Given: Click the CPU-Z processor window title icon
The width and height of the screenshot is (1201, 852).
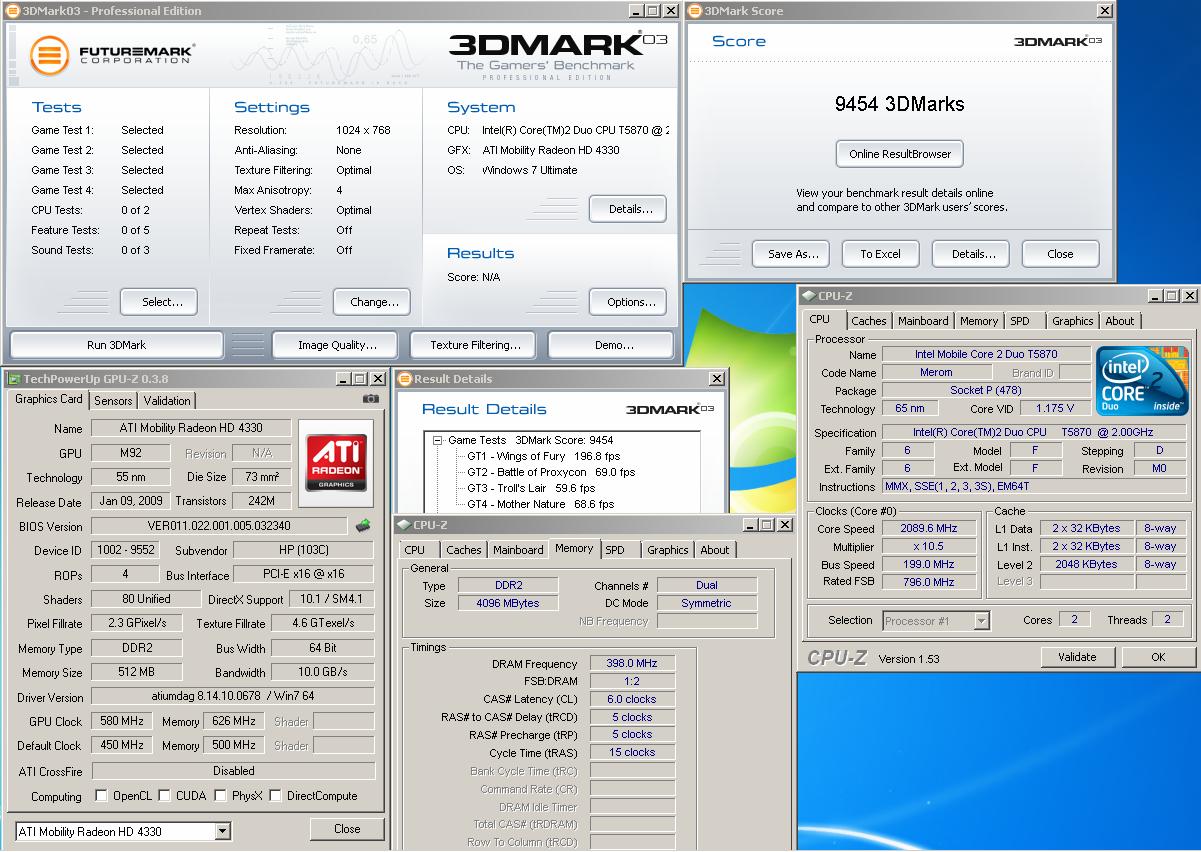Looking at the screenshot, I should pyautogui.click(x=809, y=296).
